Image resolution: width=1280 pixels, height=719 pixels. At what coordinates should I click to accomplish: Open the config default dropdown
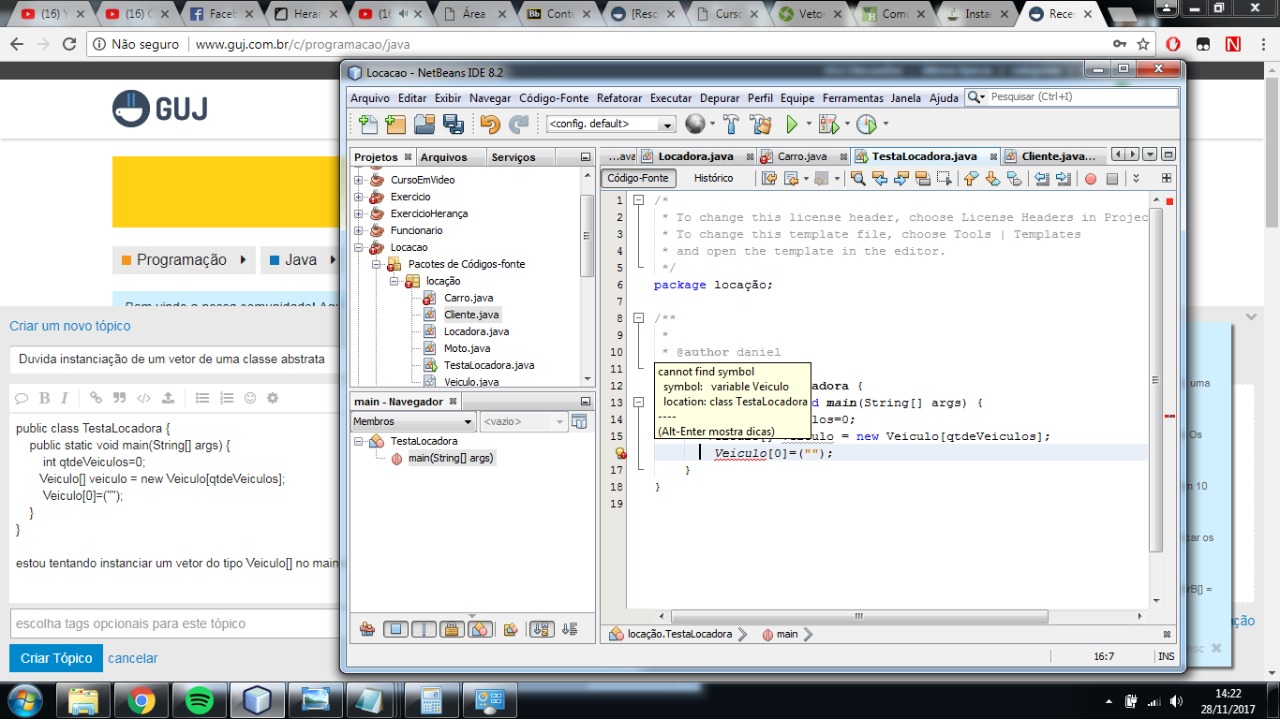(x=611, y=124)
